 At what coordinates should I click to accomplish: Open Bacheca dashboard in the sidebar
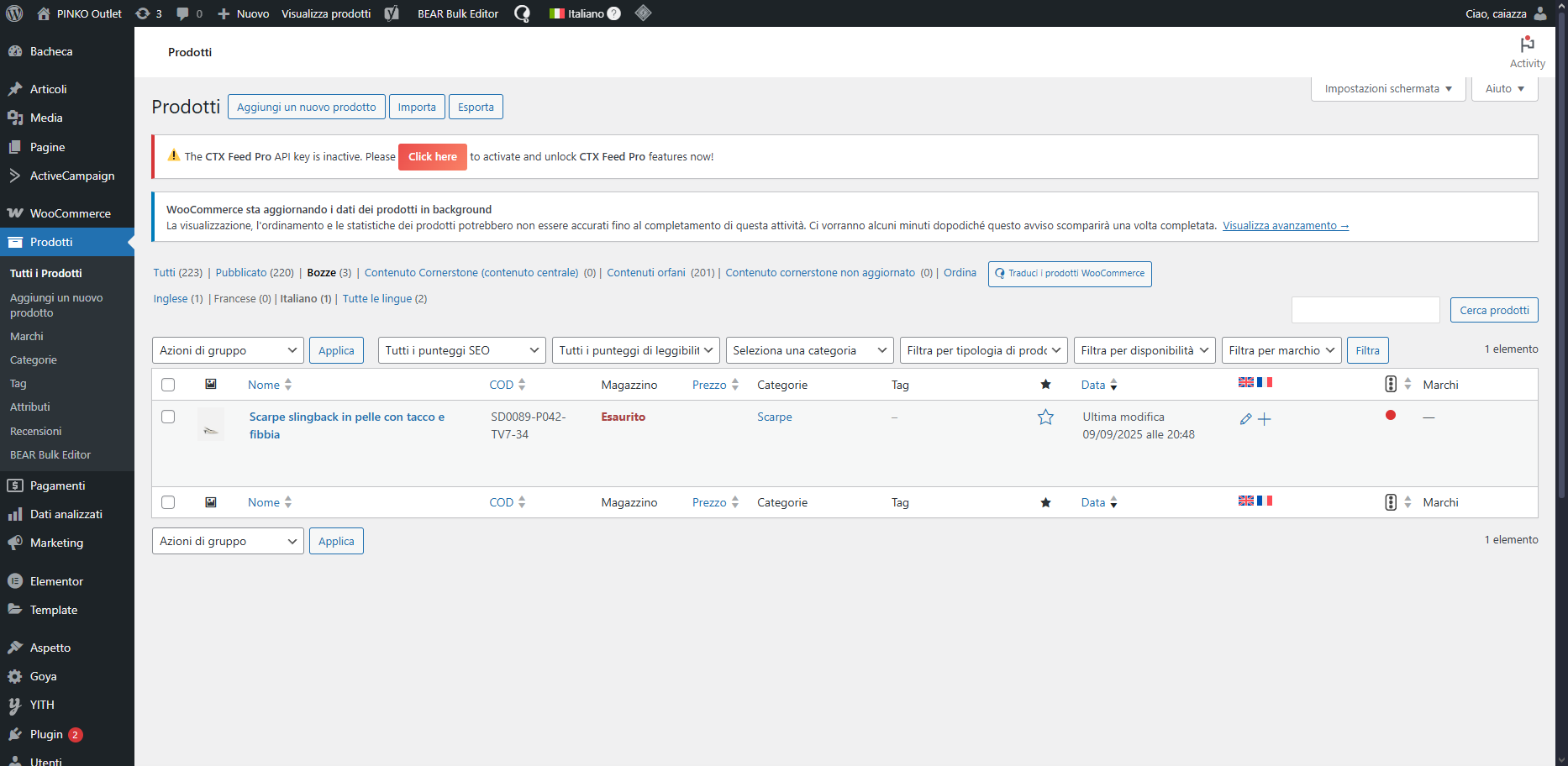[x=51, y=51]
